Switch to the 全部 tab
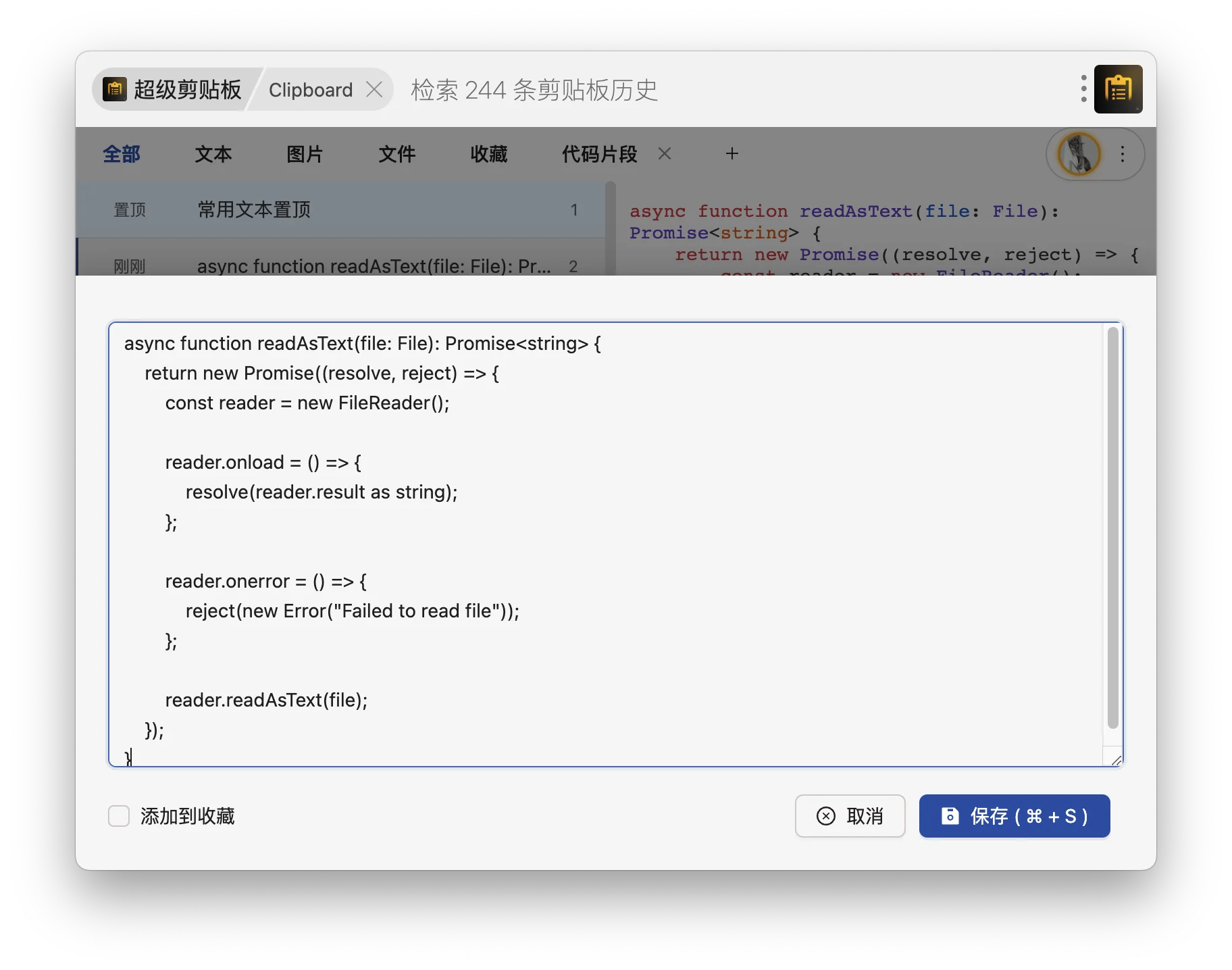1232x970 pixels. (x=122, y=154)
